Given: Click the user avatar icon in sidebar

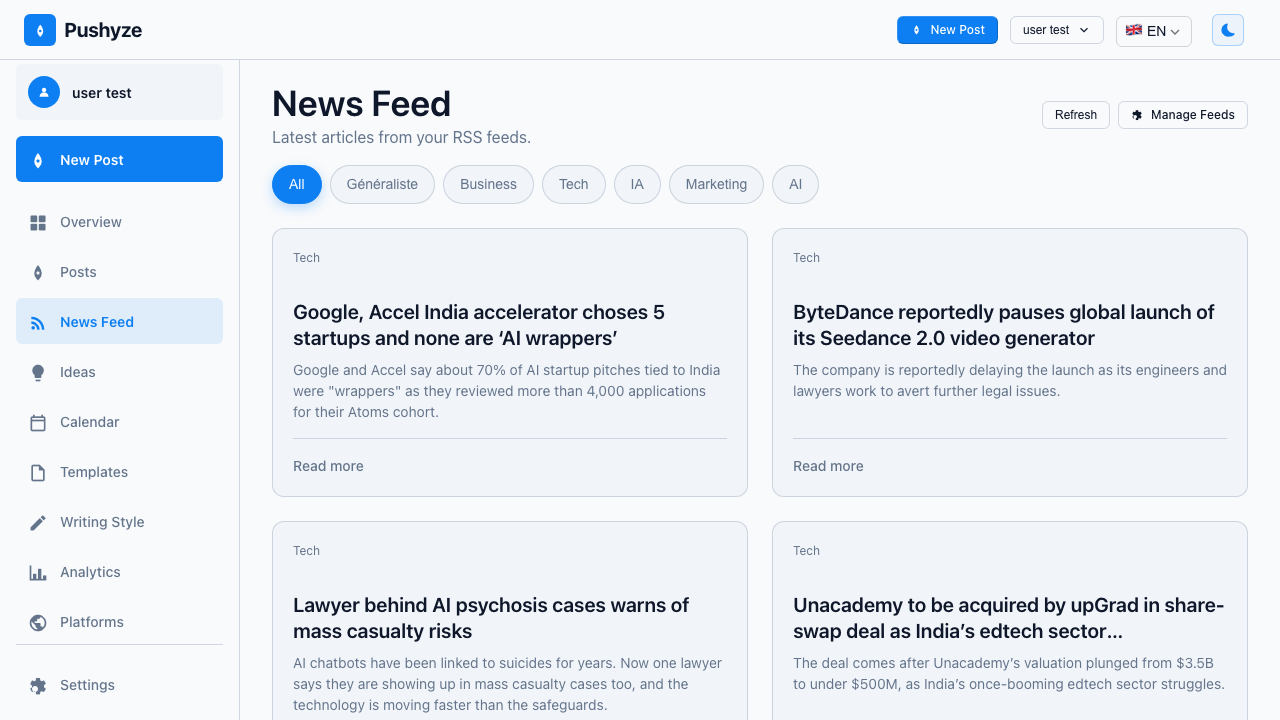Looking at the screenshot, I should [x=44, y=92].
